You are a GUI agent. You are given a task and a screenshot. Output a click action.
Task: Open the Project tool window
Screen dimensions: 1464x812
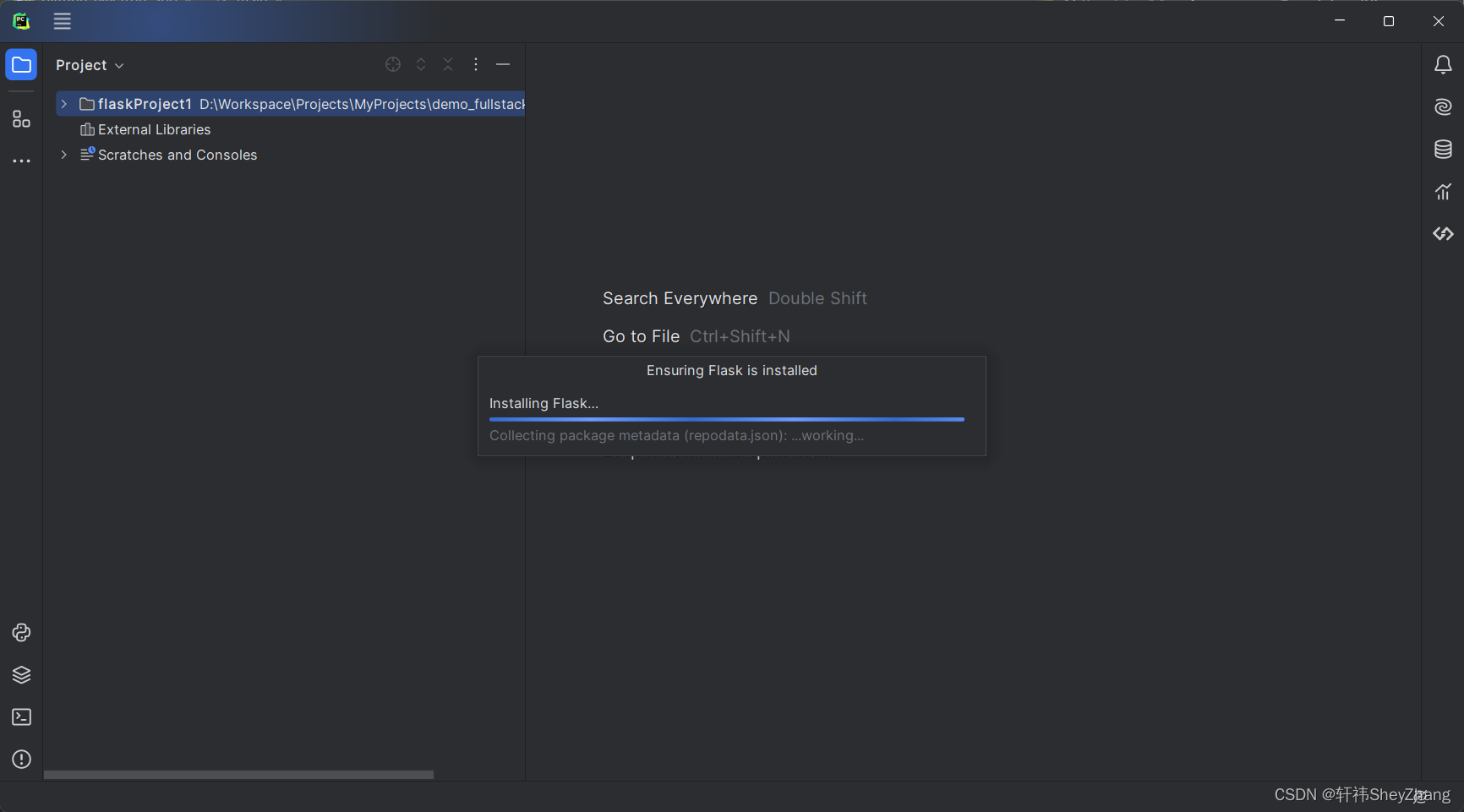21,65
